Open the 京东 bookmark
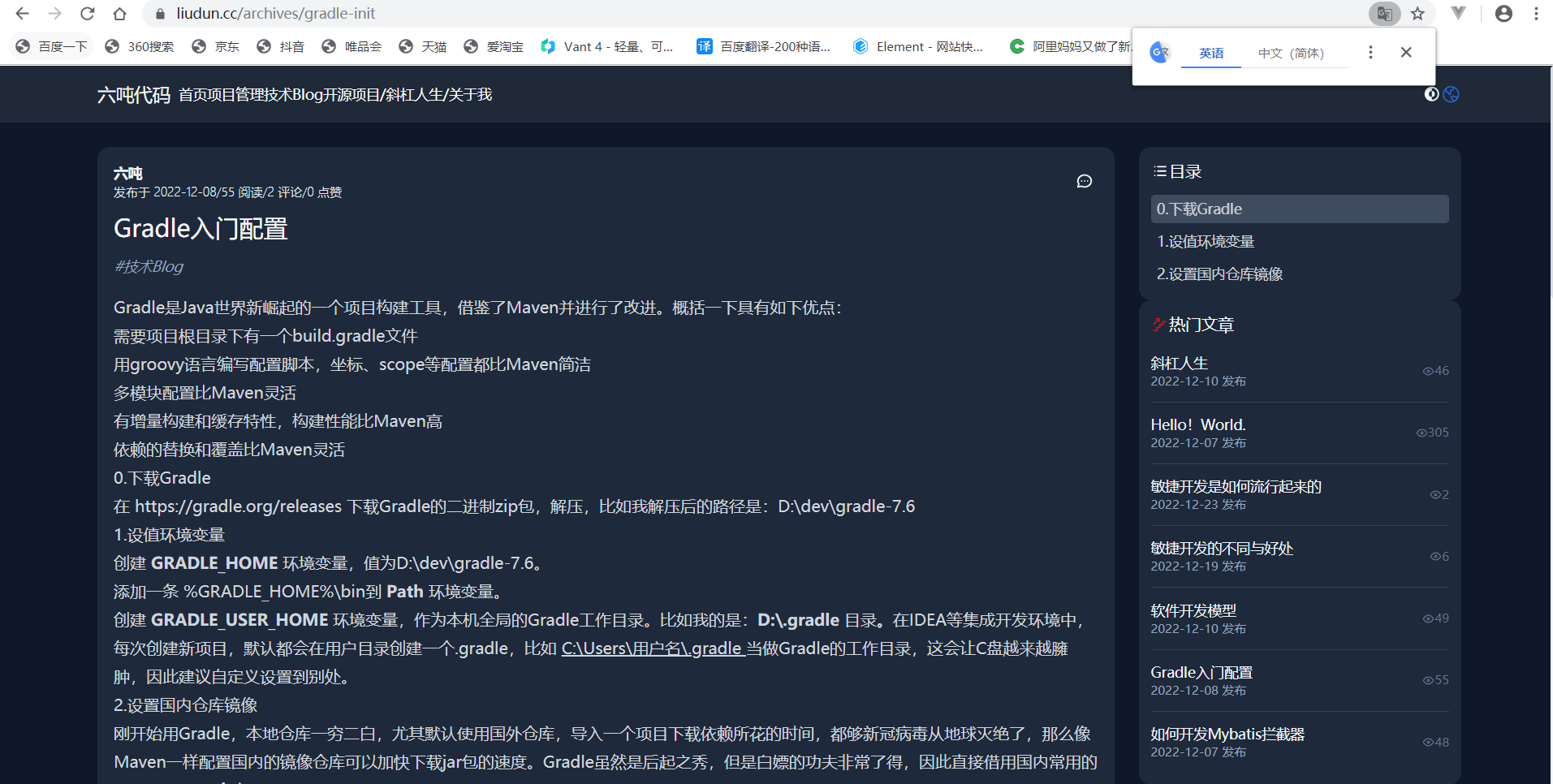Screen dimensions: 1553x784 point(216,47)
